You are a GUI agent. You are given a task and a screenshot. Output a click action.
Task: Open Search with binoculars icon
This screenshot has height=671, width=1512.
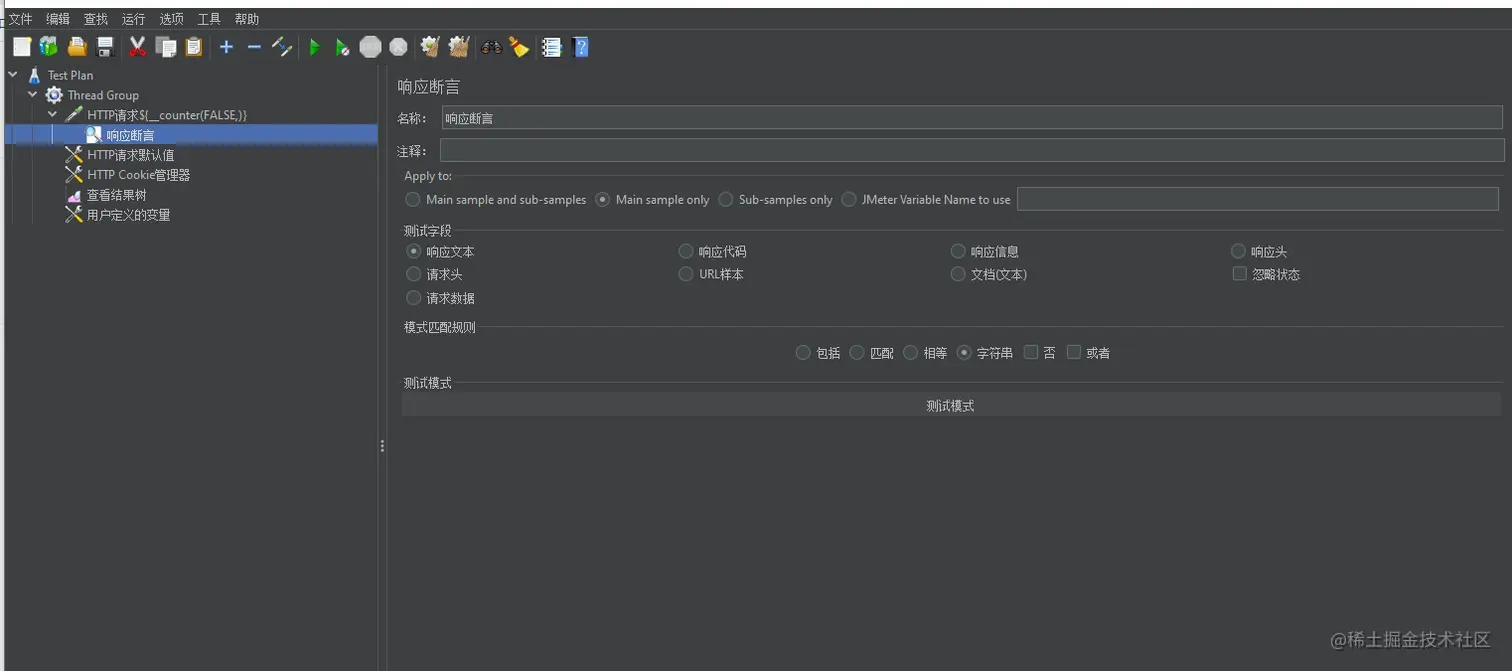click(x=491, y=47)
